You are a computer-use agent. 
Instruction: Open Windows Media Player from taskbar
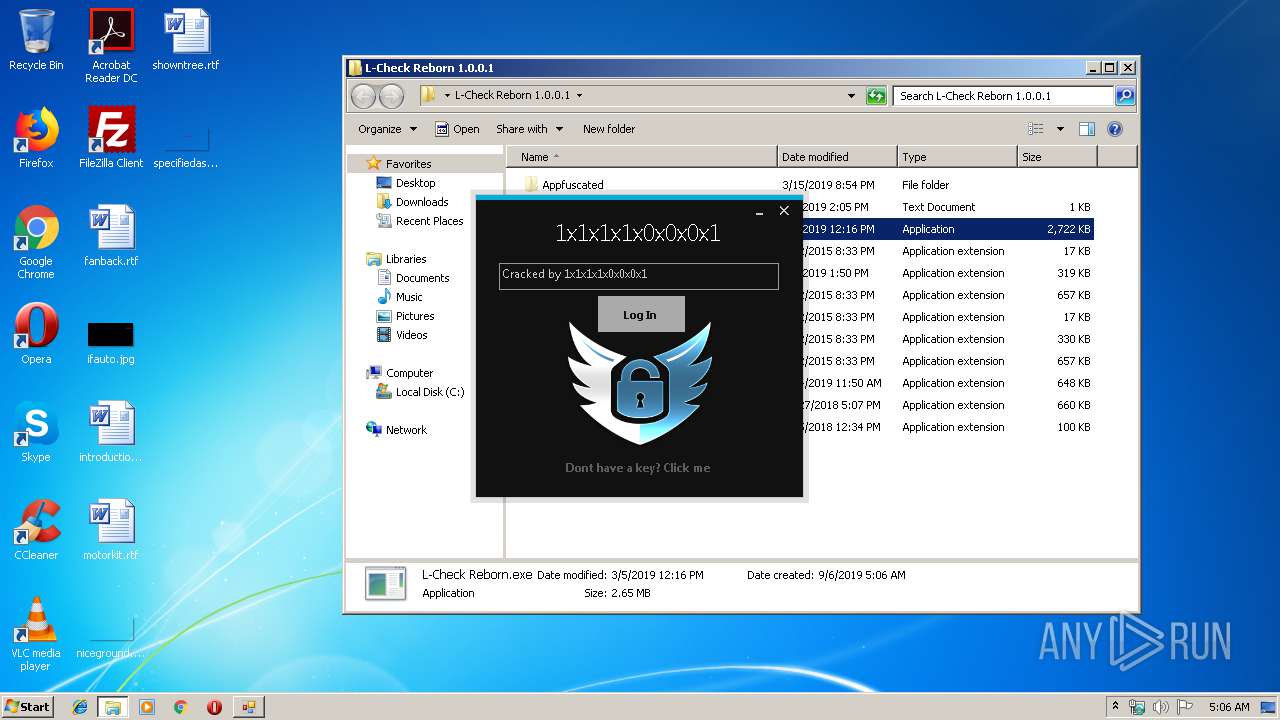click(x=147, y=707)
